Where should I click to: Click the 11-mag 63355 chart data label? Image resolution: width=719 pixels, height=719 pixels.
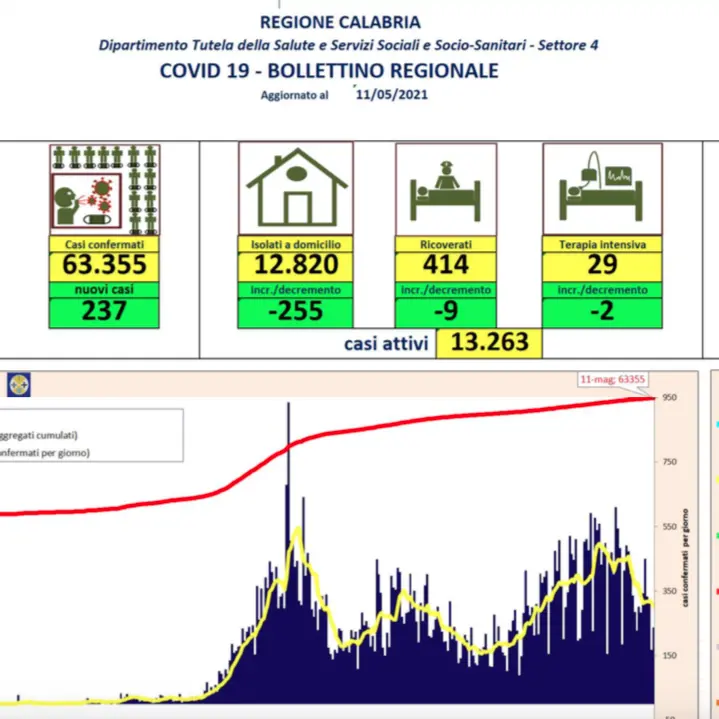pos(611,379)
